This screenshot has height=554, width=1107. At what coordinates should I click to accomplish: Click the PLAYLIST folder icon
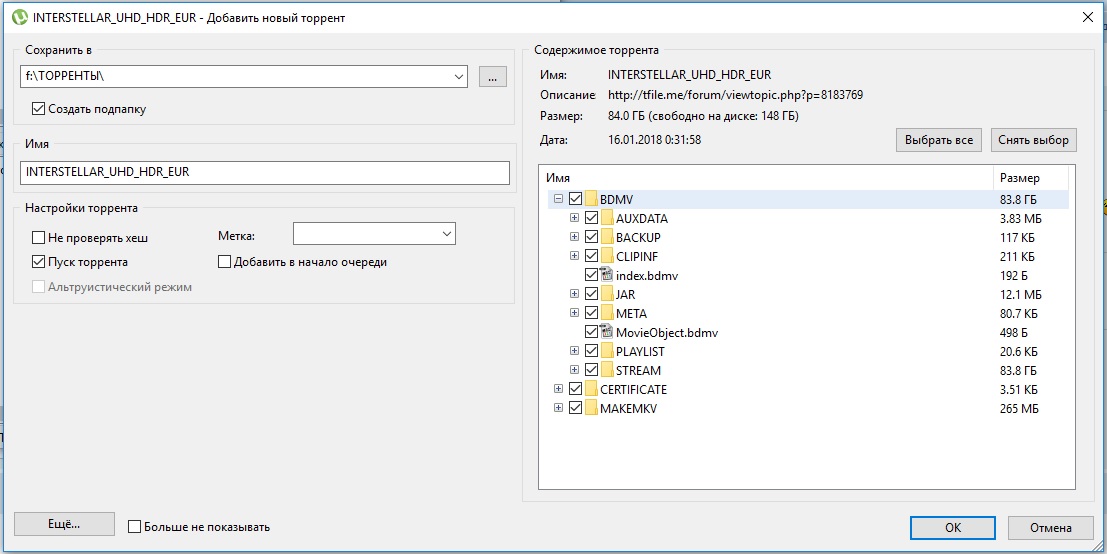(x=606, y=351)
